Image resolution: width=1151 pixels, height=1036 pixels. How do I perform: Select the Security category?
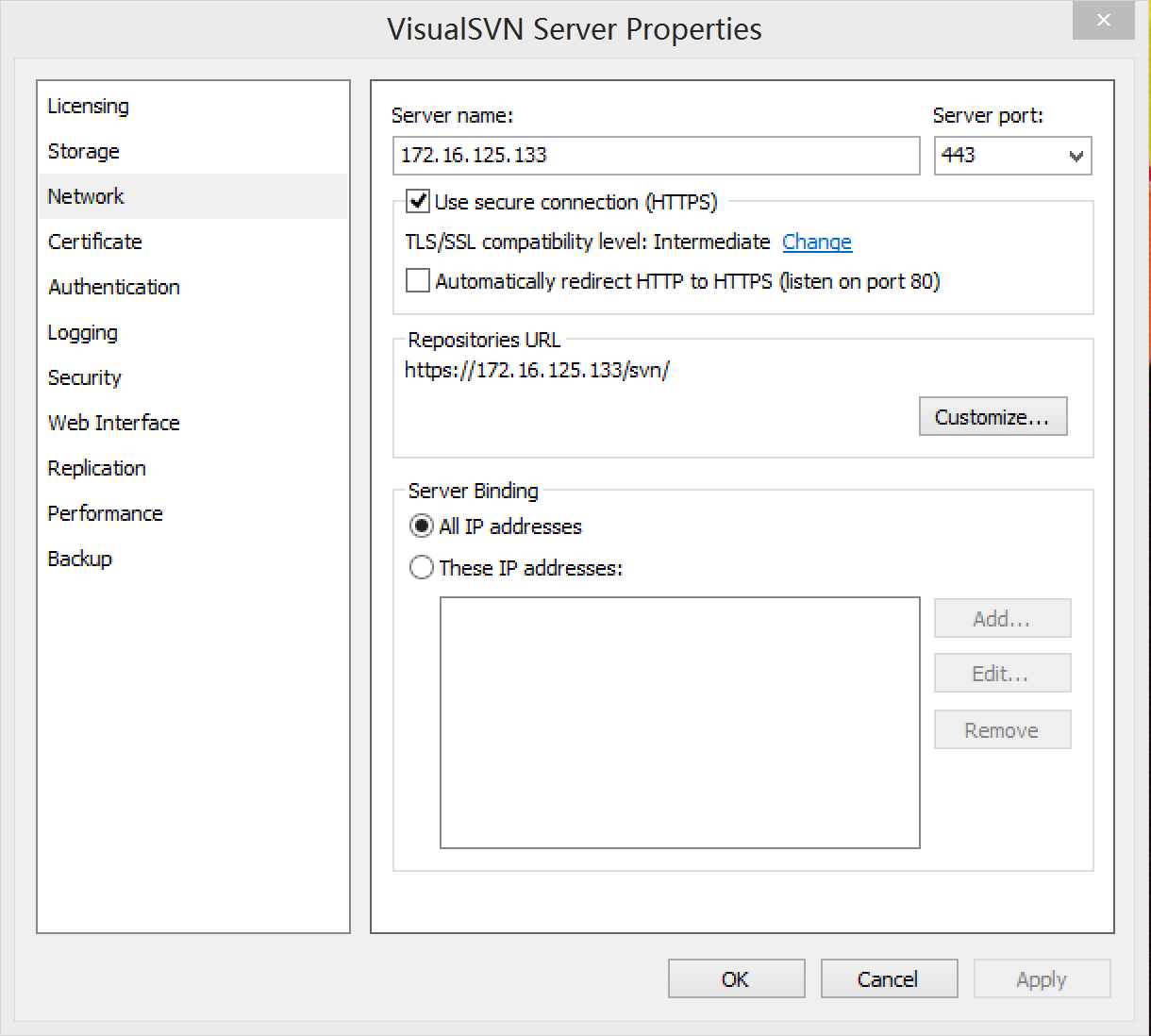coord(85,377)
